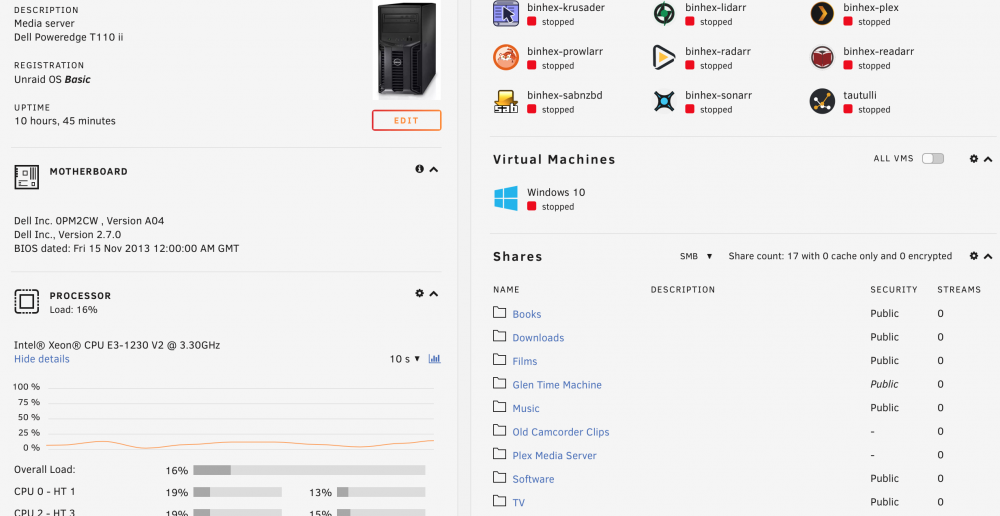Open the Music share link
Screen dimensions: 1000x516
coord(526,409)
